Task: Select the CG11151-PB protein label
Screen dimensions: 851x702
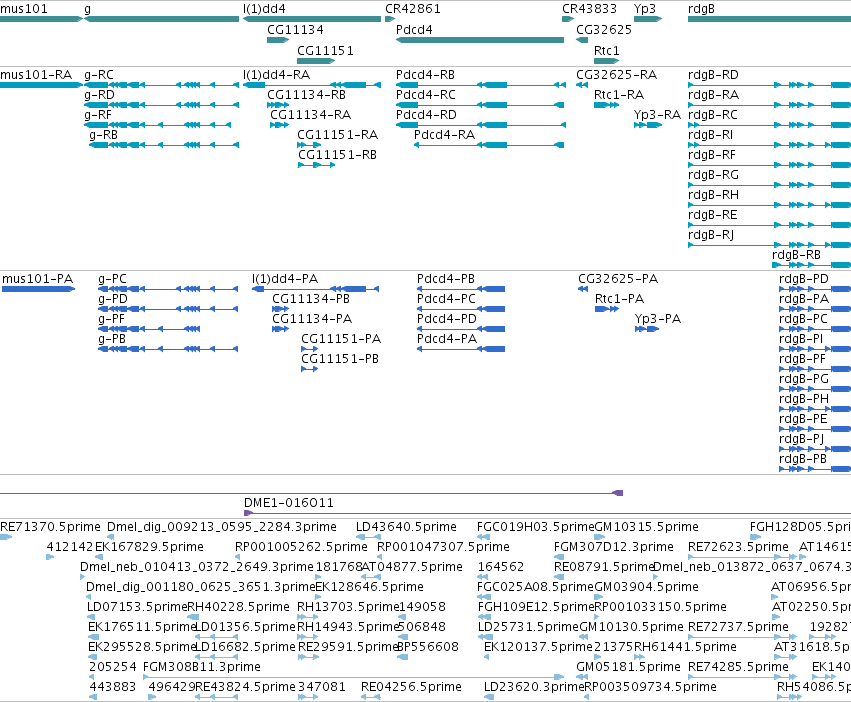Action: coord(340,359)
